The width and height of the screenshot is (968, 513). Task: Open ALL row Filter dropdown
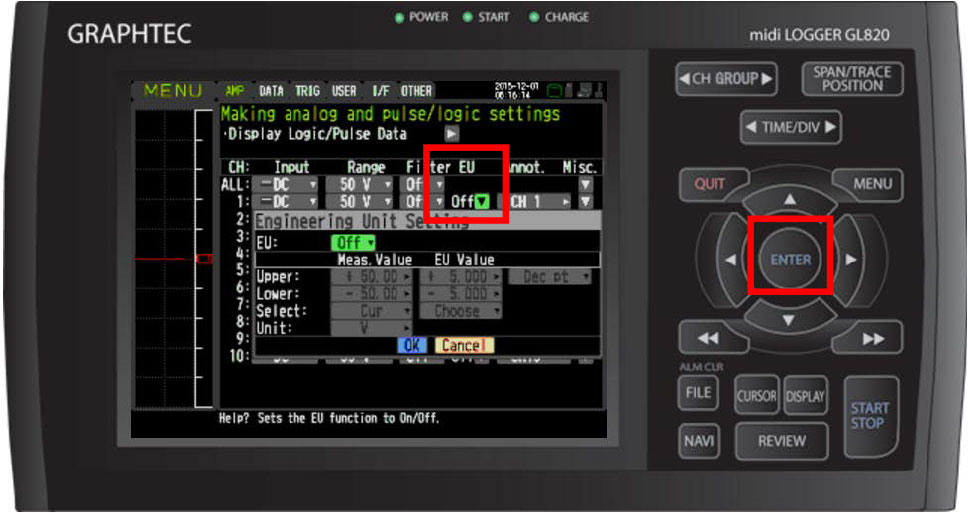pos(422,185)
